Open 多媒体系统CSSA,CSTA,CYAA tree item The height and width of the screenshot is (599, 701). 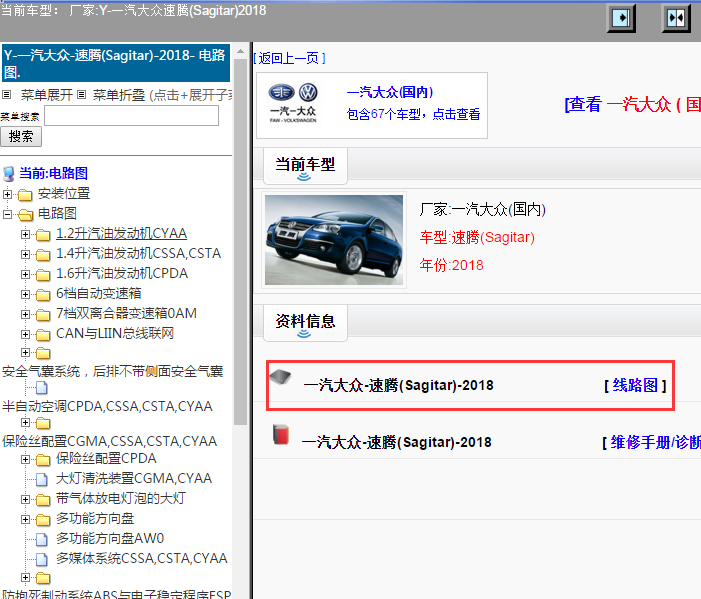click(x=141, y=559)
